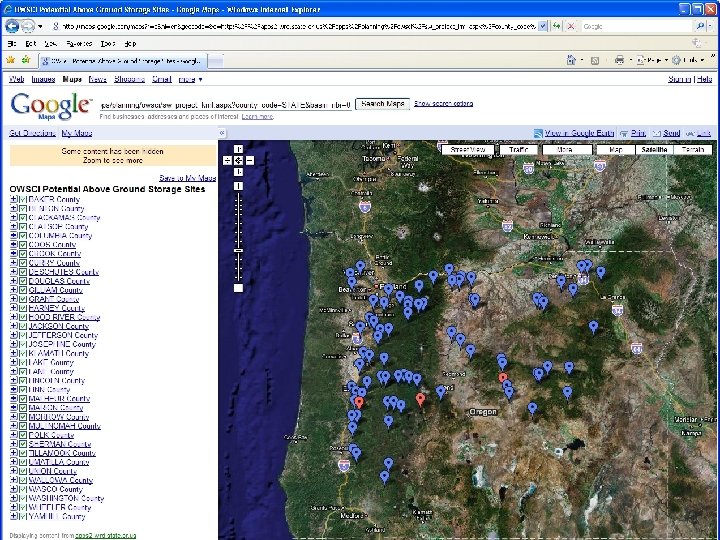Collapse the left panel arrow

coord(222,133)
